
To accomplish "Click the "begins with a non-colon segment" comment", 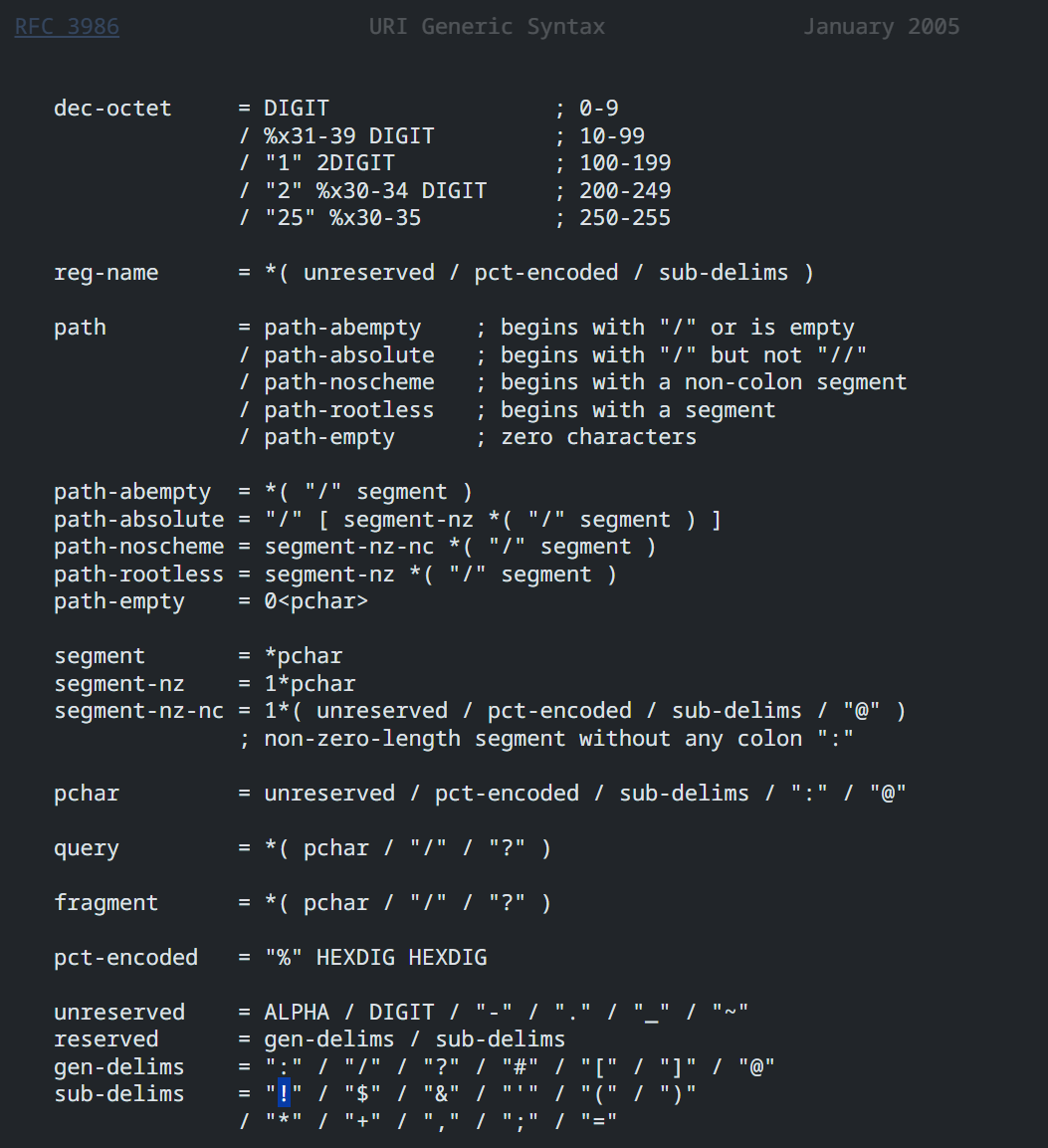I will (703, 382).
